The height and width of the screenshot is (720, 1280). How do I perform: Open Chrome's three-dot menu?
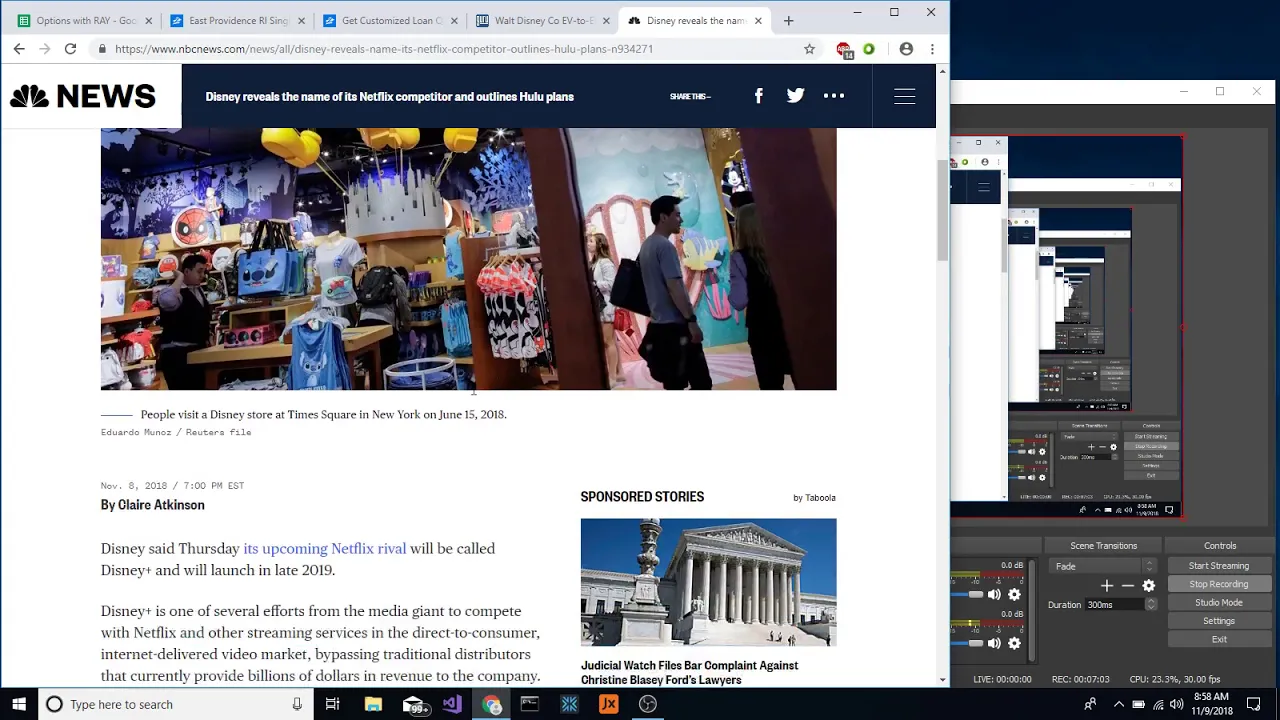(932, 48)
